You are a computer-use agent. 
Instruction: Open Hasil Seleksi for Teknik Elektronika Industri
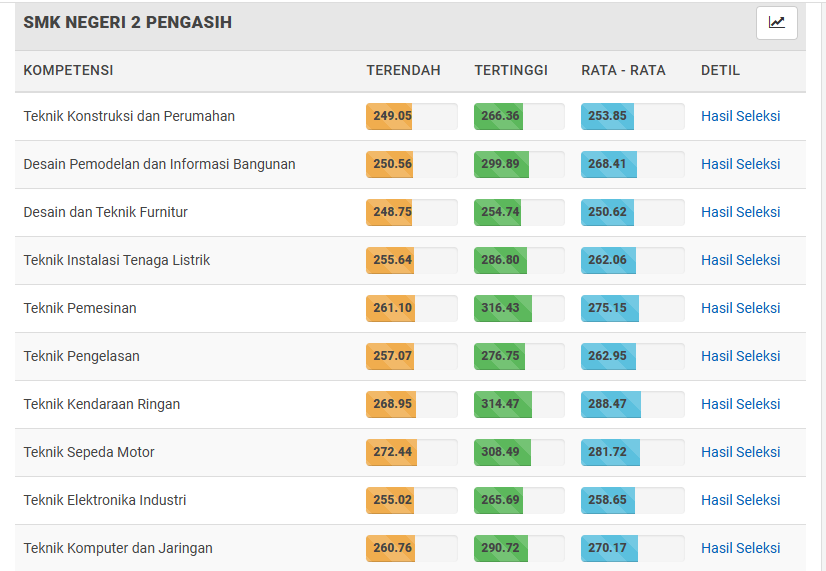[x=740, y=499]
